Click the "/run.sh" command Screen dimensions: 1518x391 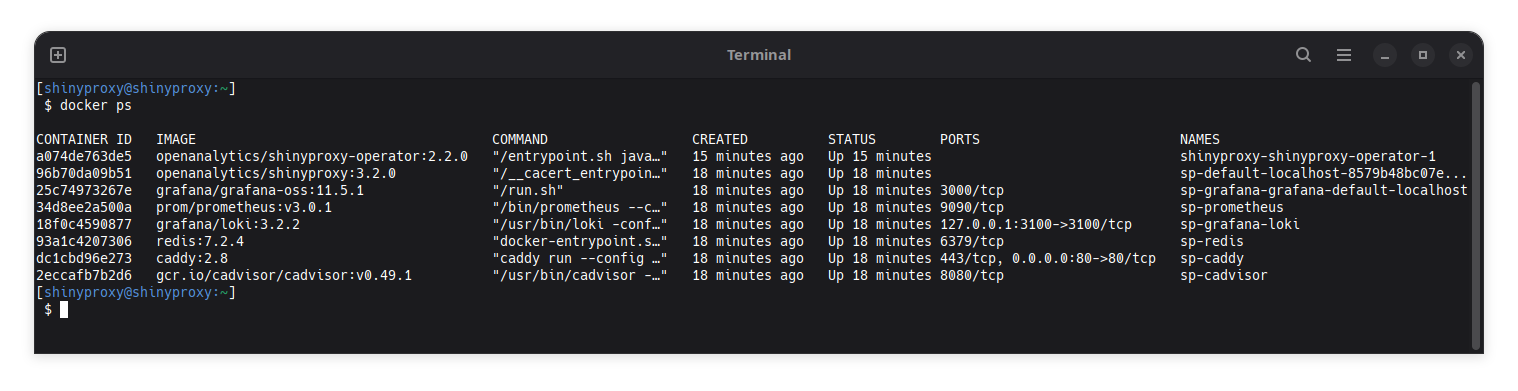click(528, 190)
